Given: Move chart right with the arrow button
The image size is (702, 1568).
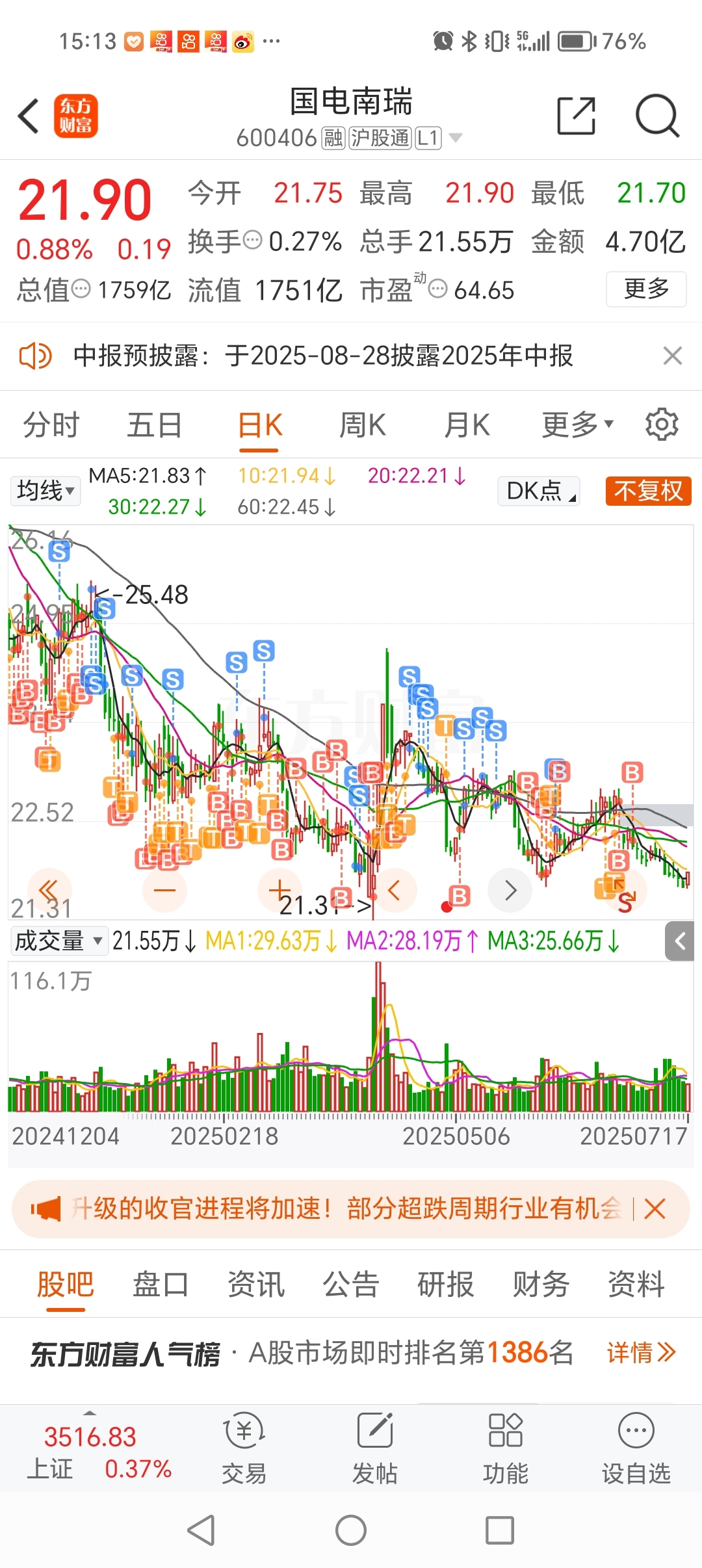Looking at the screenshot, I should 510,890.
